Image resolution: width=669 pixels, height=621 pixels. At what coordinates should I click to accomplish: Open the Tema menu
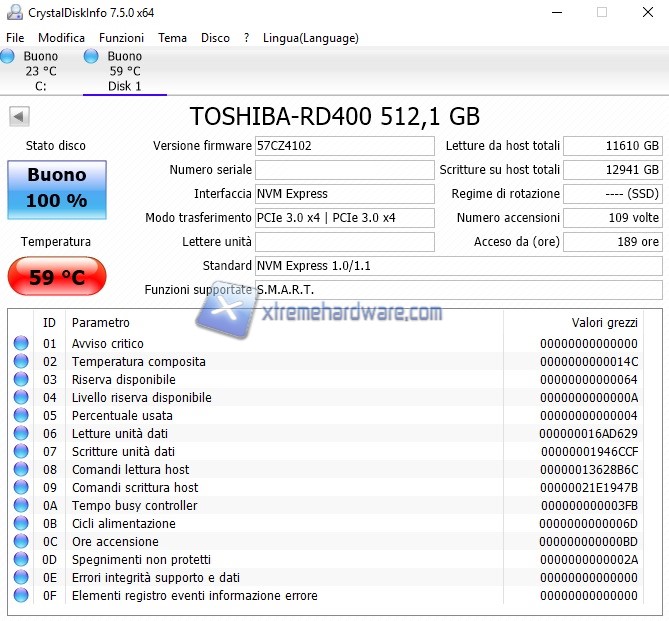tap(172, 38)
